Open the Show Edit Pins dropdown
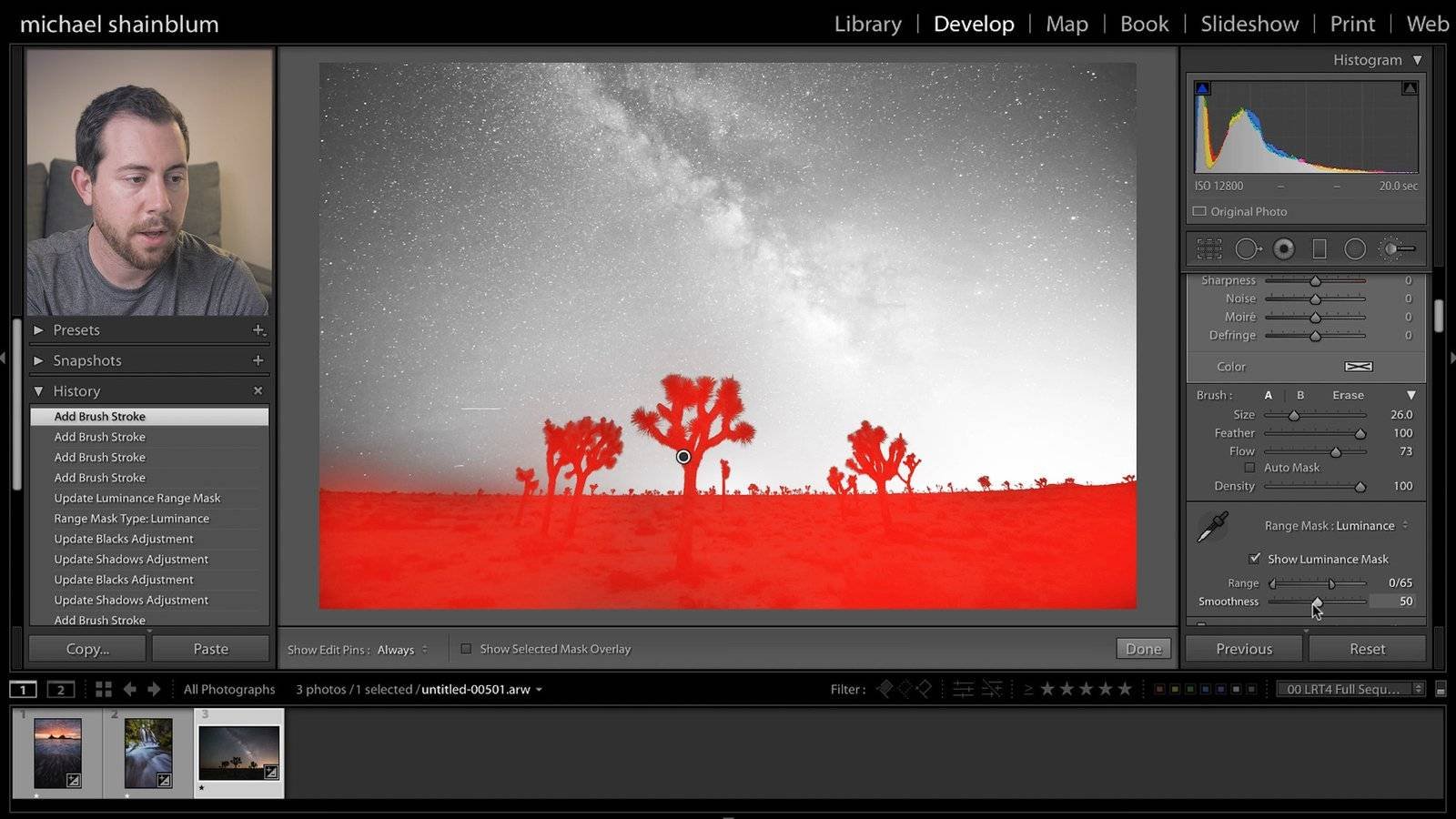The width and height of the screenshot is (1456, 819). [x=401, y=650]
